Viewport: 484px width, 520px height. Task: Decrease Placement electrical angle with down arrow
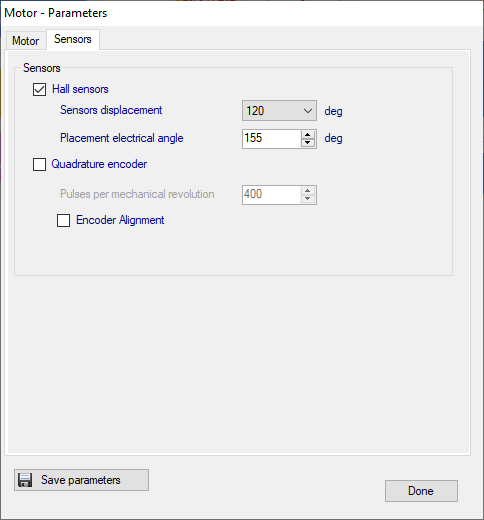coord(308,143)
